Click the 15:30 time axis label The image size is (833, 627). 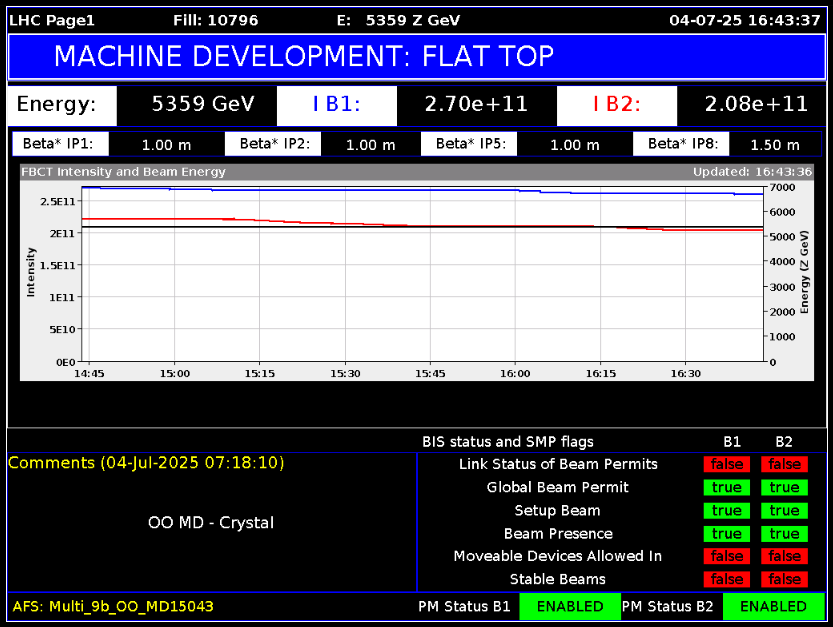[345, 374]
